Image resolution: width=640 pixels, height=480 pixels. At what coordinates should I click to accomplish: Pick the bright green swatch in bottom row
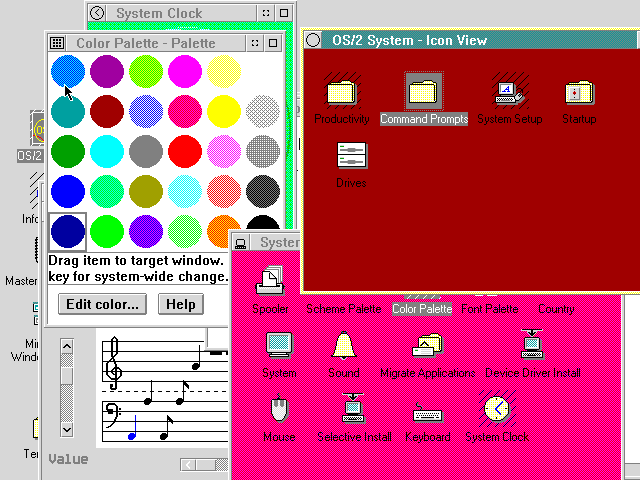[107, 231]
